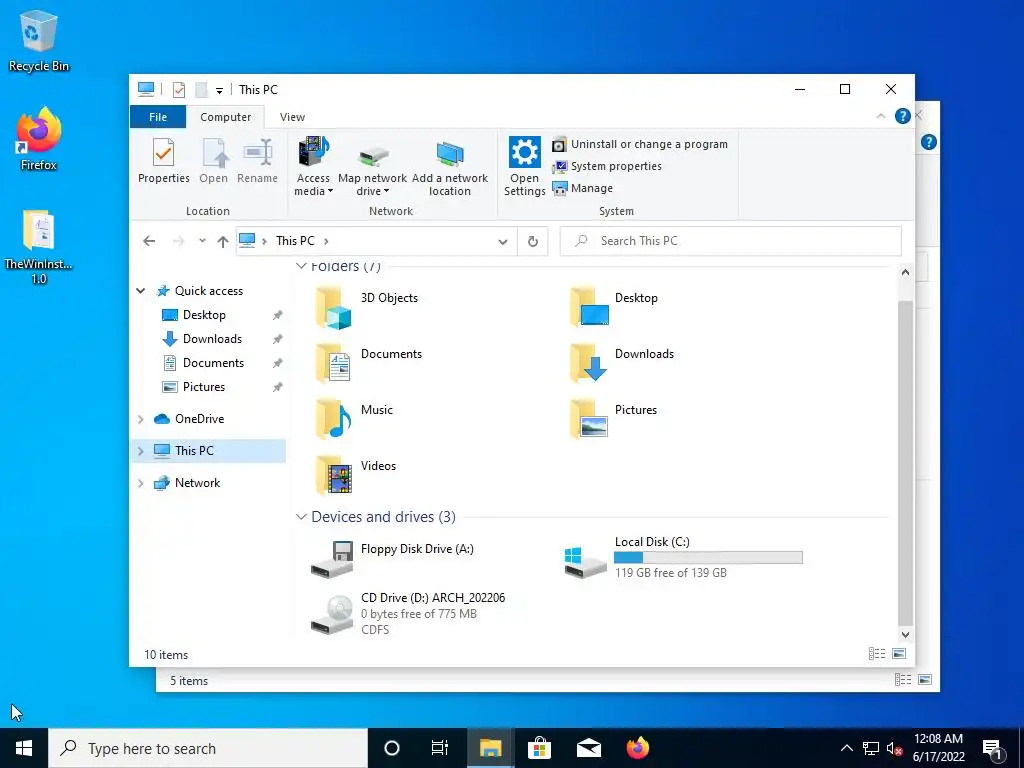Select the Downloads folder in Folders group
This screenshot has width=1024, height=768.
[x=622, y=363]
